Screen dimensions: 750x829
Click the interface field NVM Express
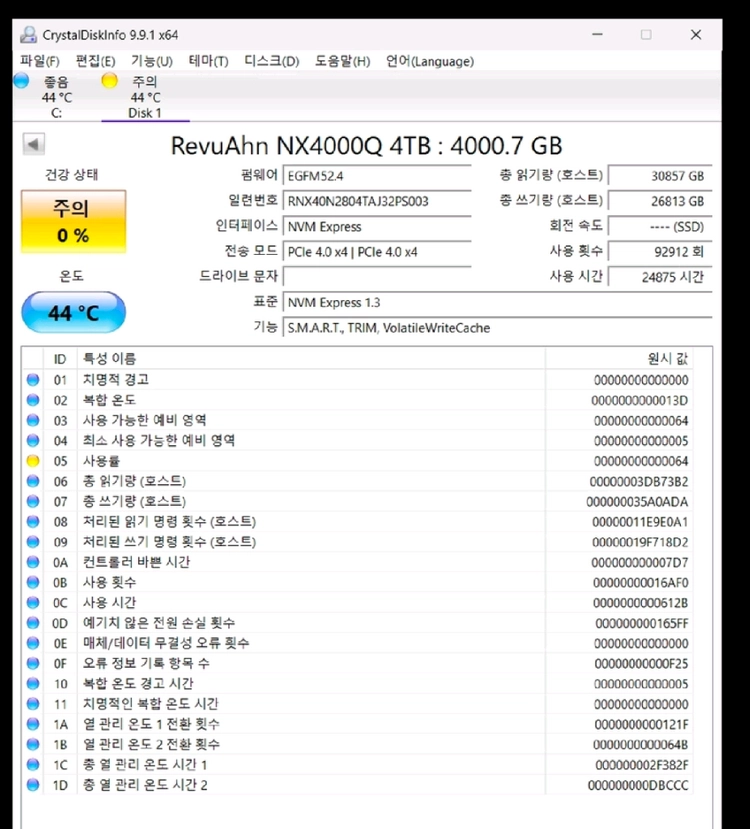coord(377,226)
